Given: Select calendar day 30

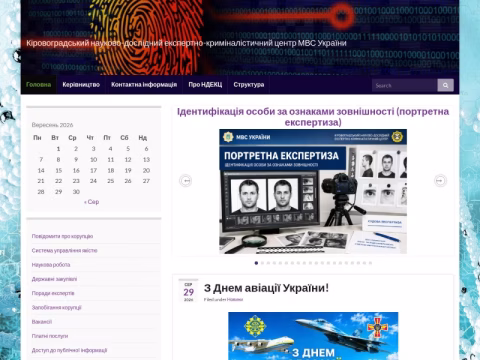Looking at the screenshot, I should point(76,192).
